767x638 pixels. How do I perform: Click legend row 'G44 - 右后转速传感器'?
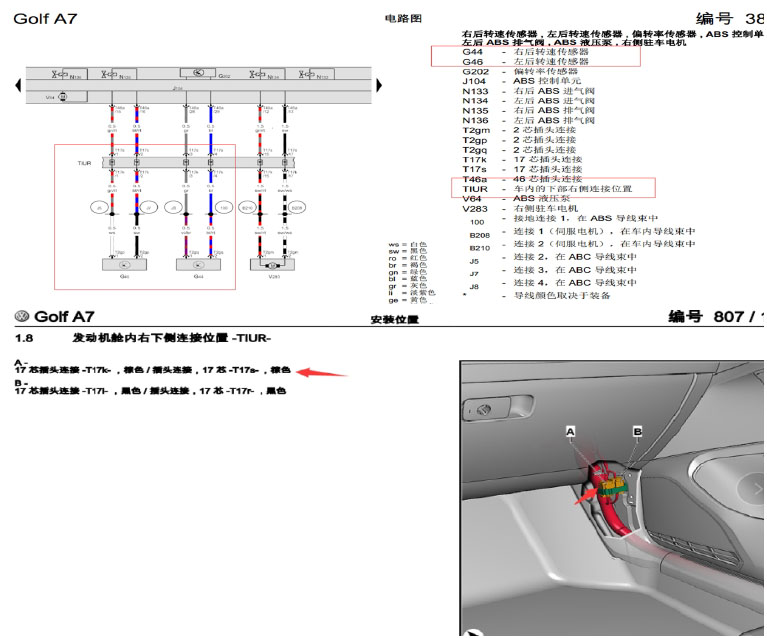(526, 51)
